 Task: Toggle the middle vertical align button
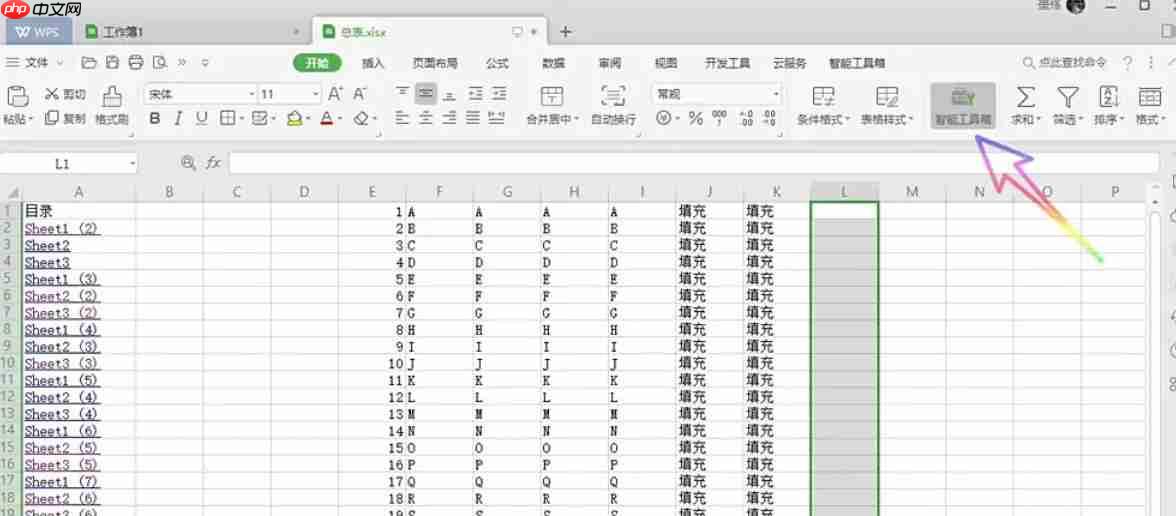point(426,93)
